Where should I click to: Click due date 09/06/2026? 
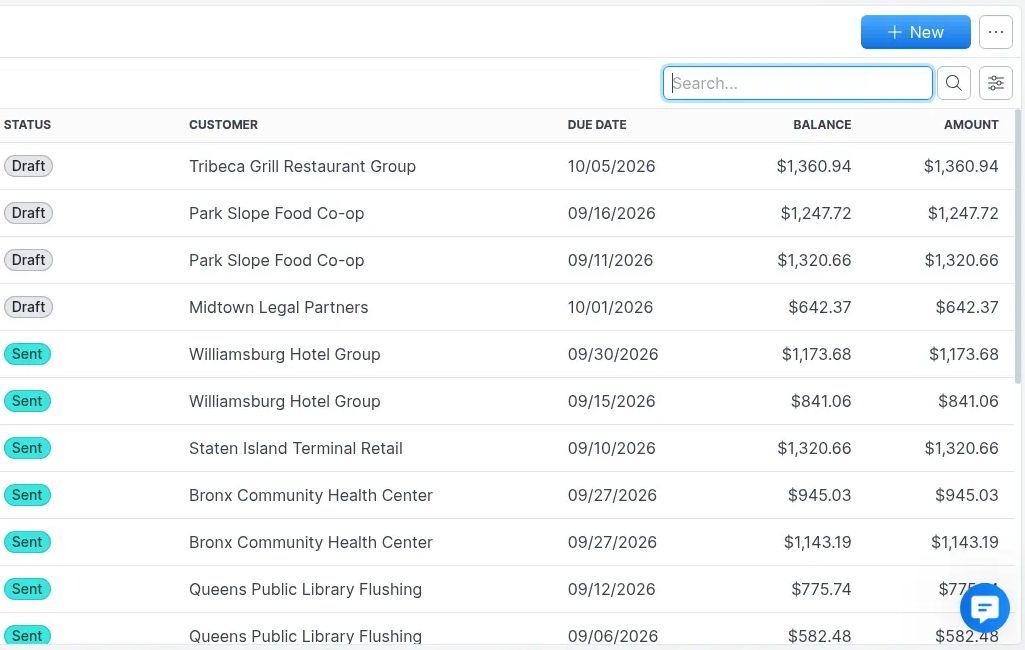pos(613,636)
